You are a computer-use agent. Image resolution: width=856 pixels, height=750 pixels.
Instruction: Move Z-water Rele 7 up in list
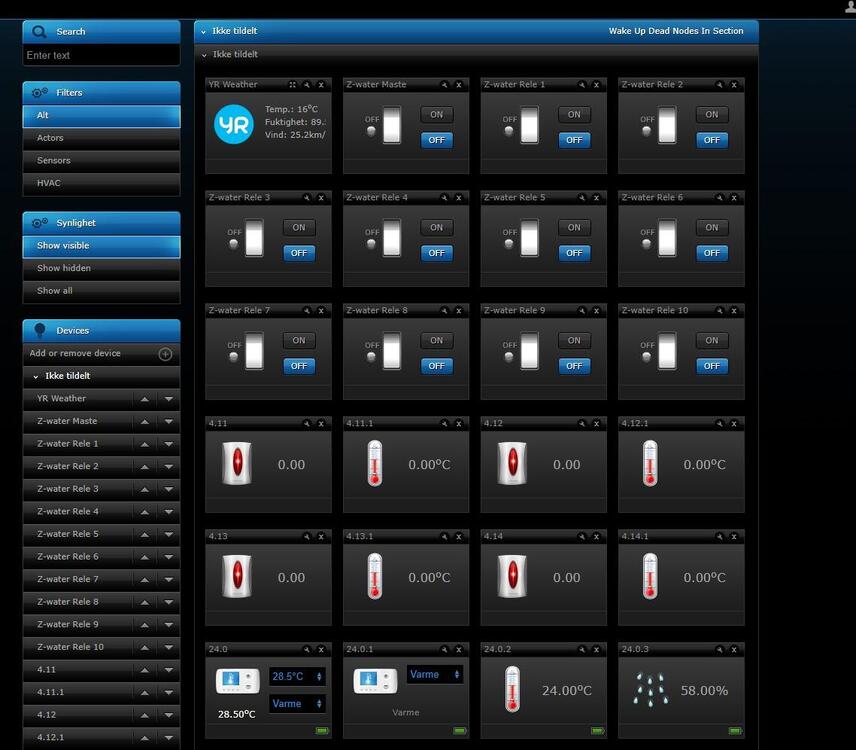click(145, 580)
